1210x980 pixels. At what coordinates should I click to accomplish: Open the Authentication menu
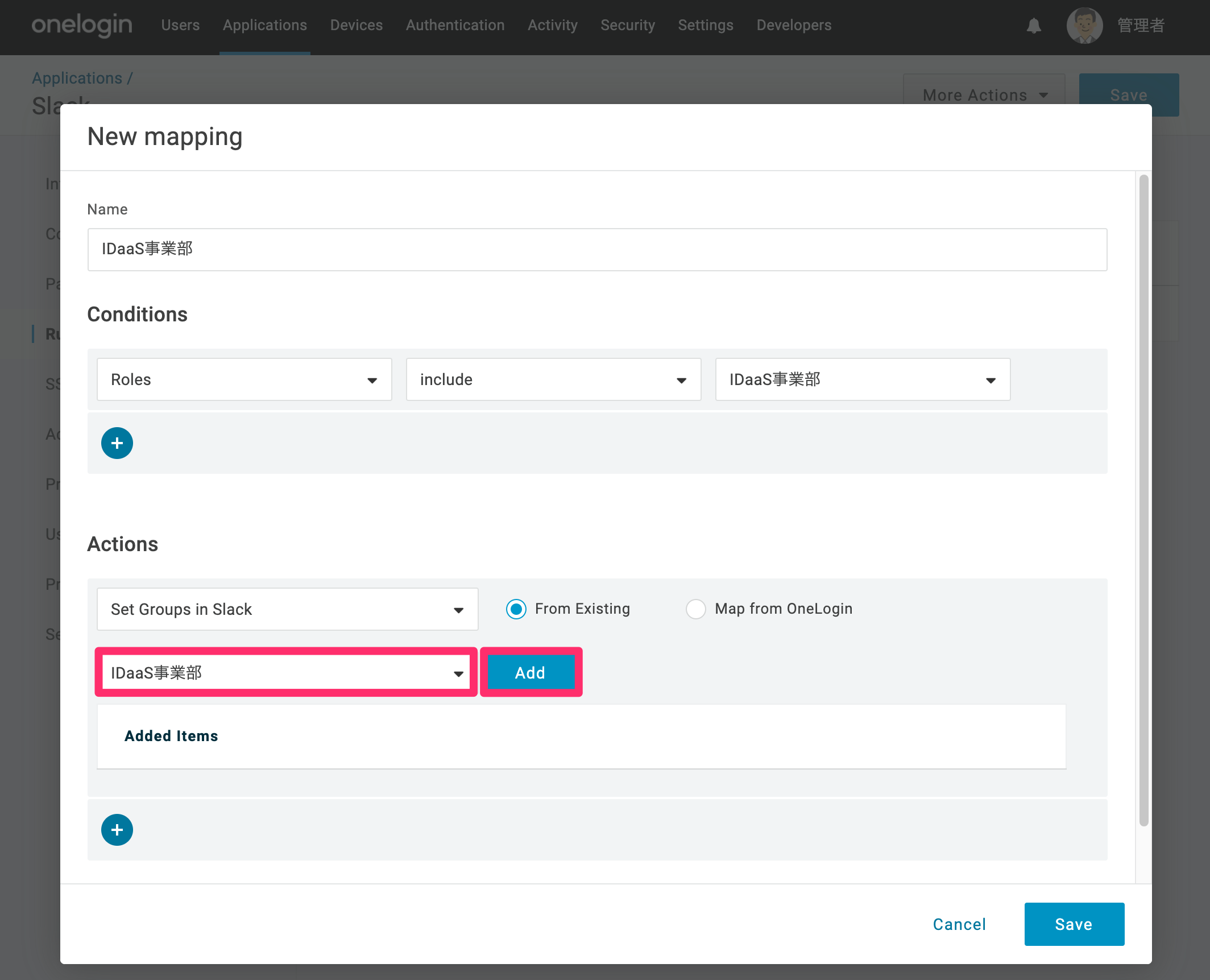coord(455,25)
